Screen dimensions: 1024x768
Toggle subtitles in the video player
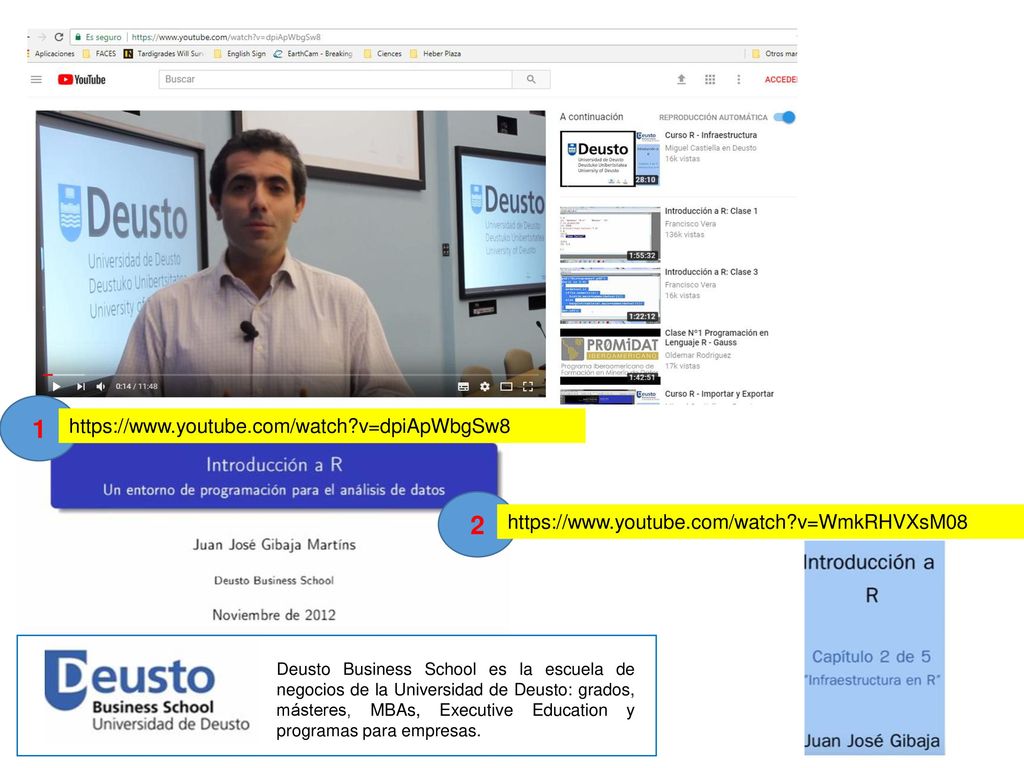(464, 387)
